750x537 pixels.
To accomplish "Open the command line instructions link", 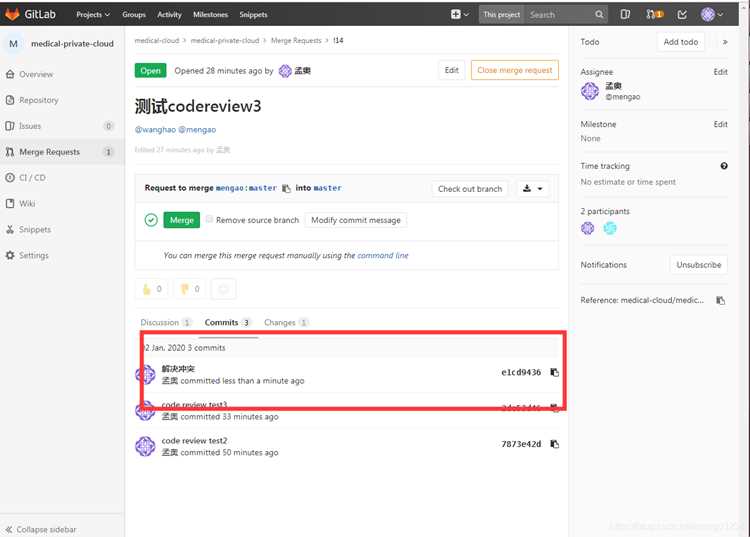I will click(383, 255).
